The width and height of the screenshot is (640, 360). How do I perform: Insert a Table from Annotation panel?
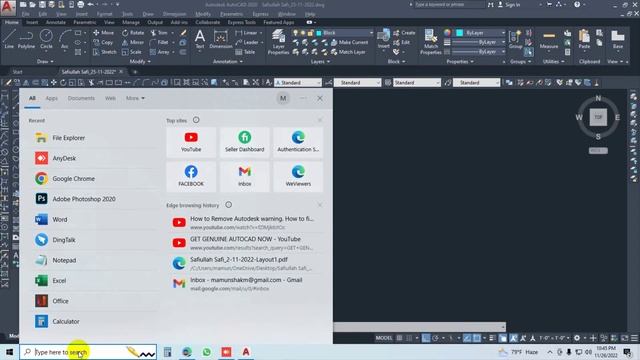[x=245, y=52]
